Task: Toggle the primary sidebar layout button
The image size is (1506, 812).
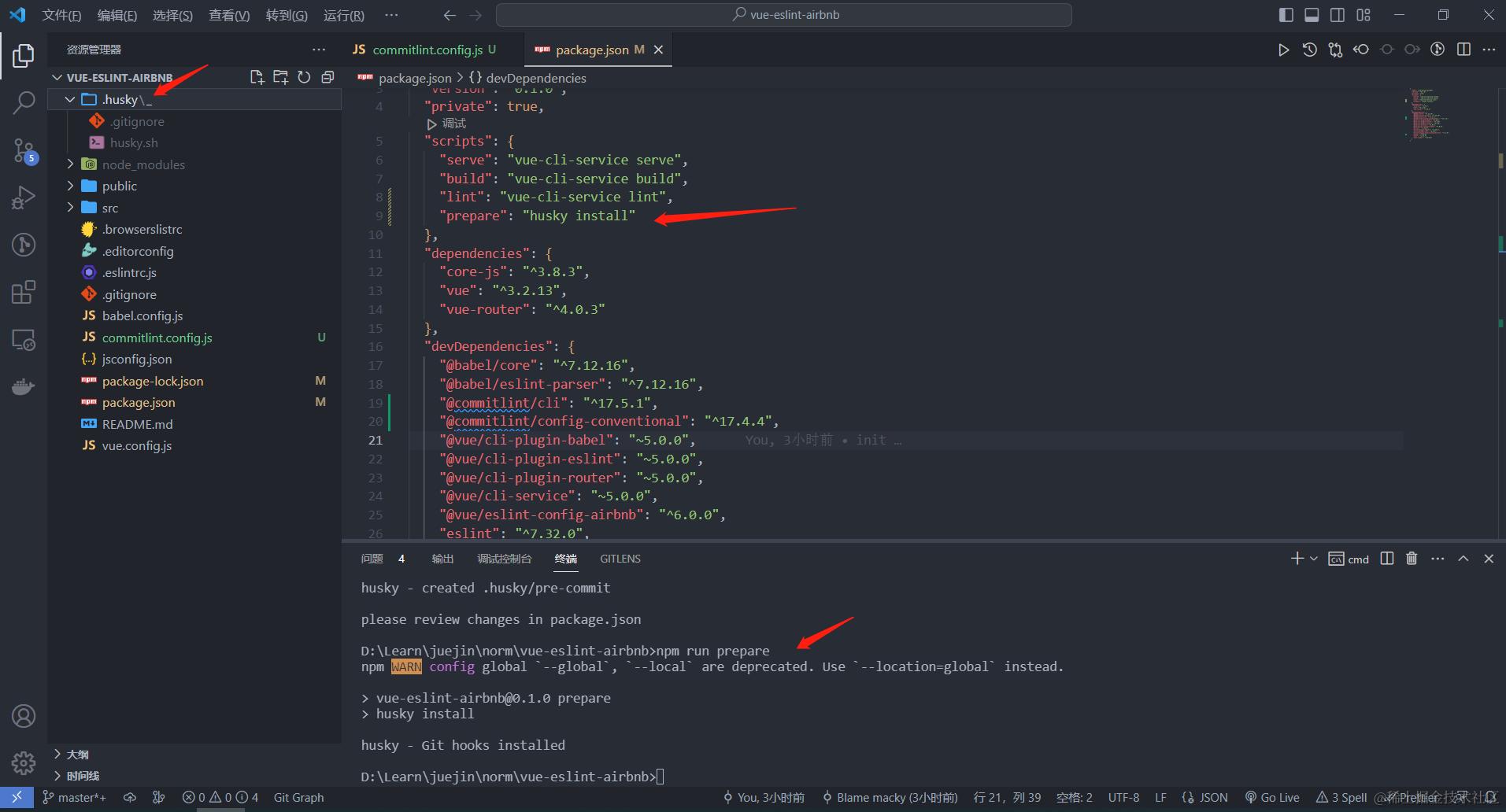Action: [1286, 15]
